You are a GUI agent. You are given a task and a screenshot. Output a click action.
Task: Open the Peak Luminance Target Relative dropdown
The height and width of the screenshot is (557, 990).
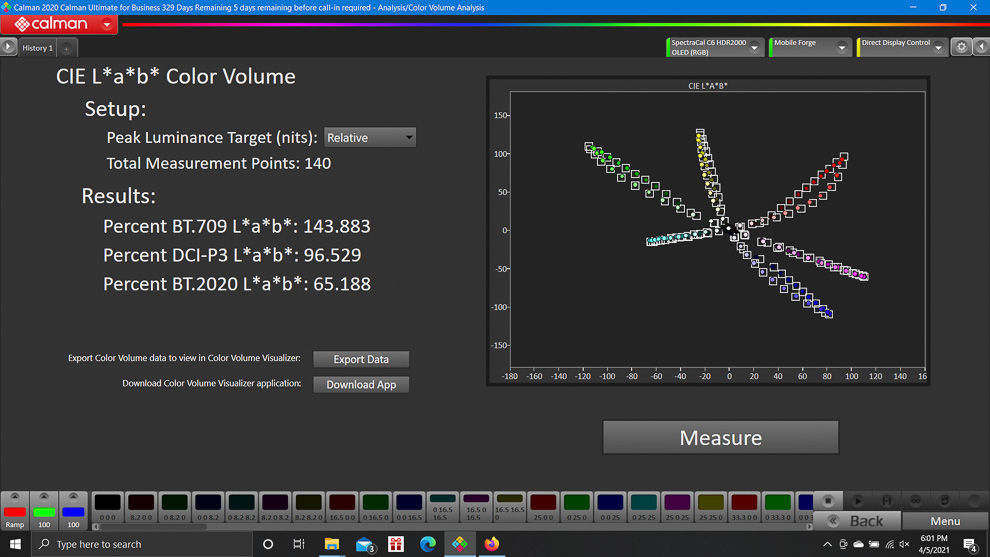370,137
